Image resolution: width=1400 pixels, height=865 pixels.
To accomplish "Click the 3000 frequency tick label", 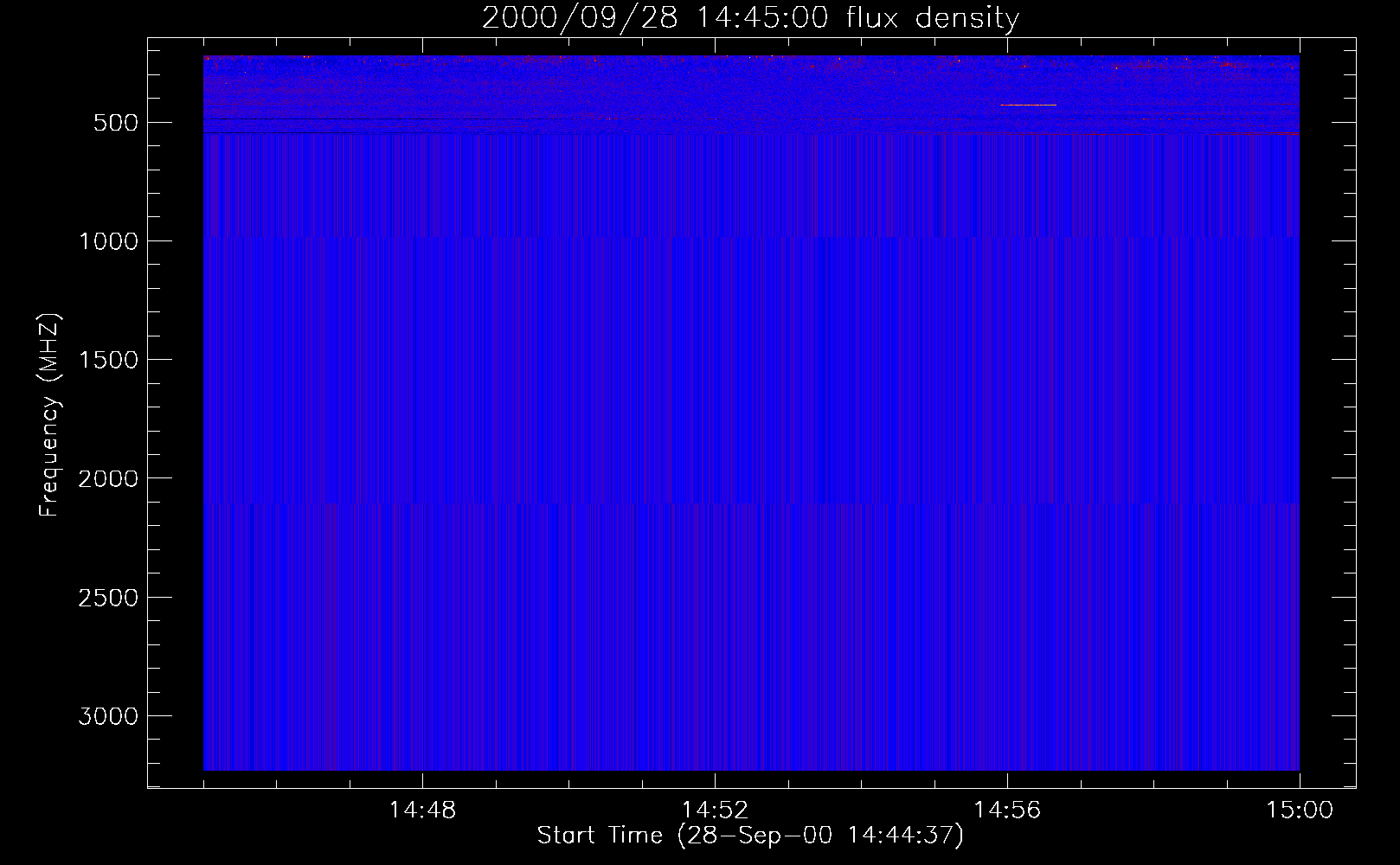I will click(108, 716).
